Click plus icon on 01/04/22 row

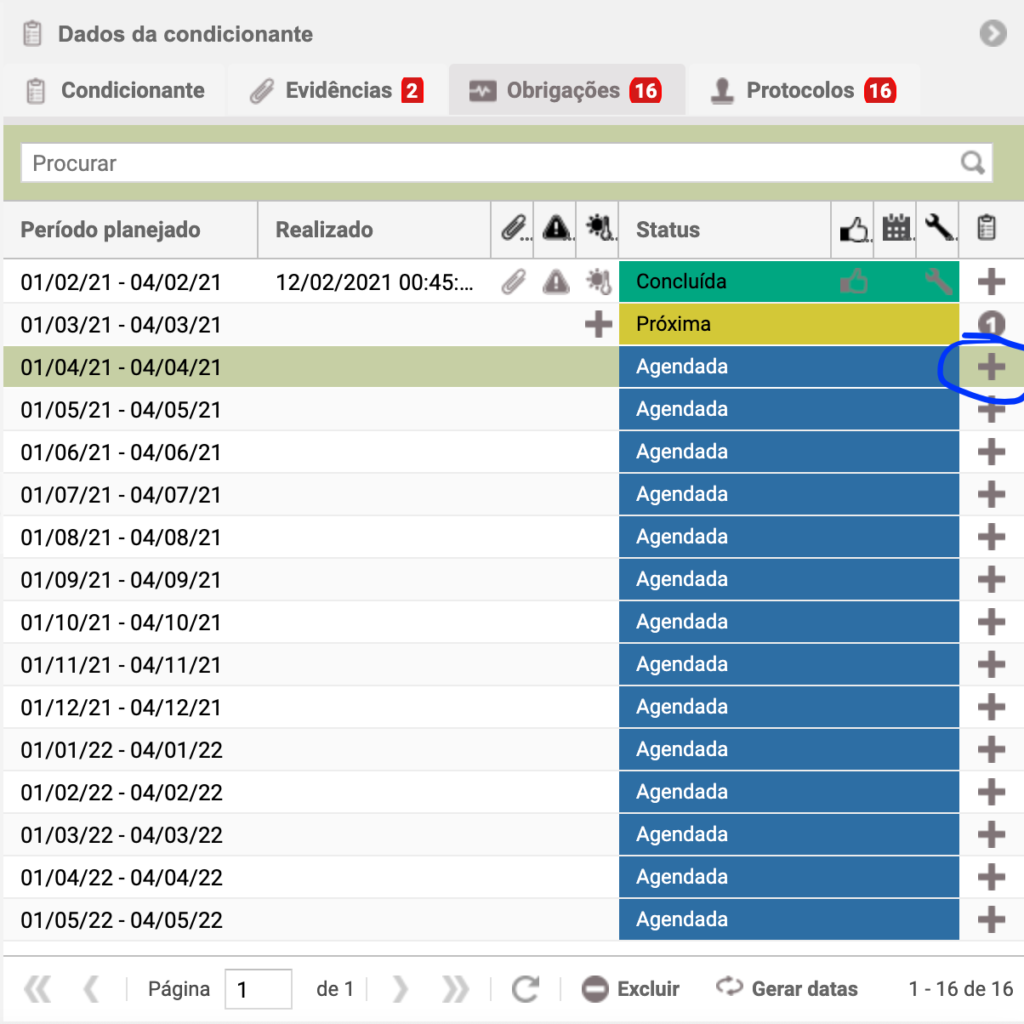[991, 876]
